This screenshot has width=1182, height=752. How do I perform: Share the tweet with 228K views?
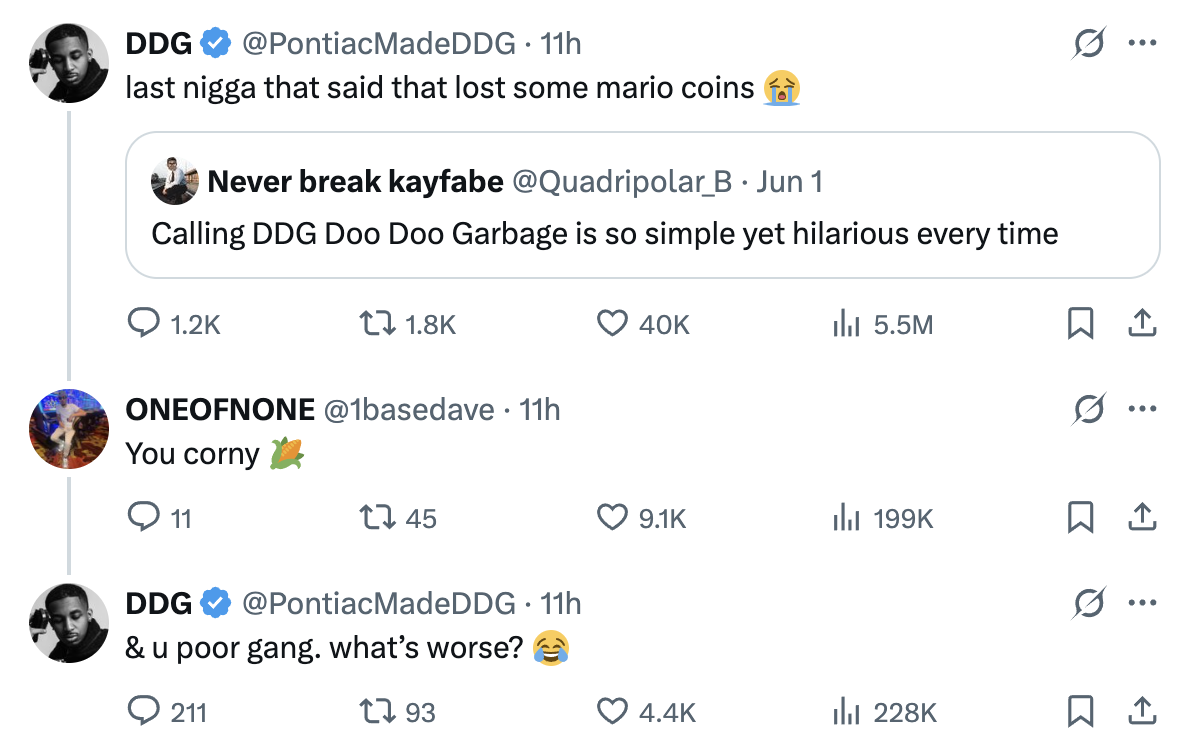coord(1142,710)
